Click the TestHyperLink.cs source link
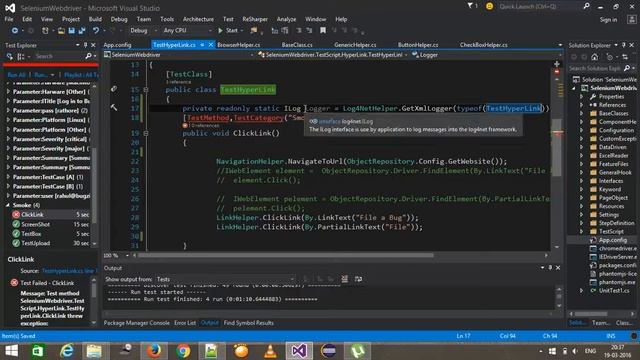 point(69,271)
